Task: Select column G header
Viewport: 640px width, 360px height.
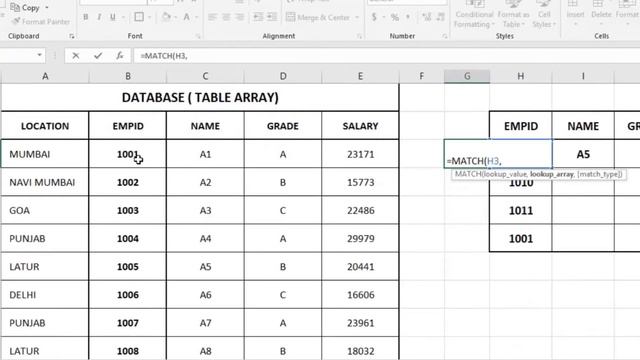Action: click(x=467, y=76)
